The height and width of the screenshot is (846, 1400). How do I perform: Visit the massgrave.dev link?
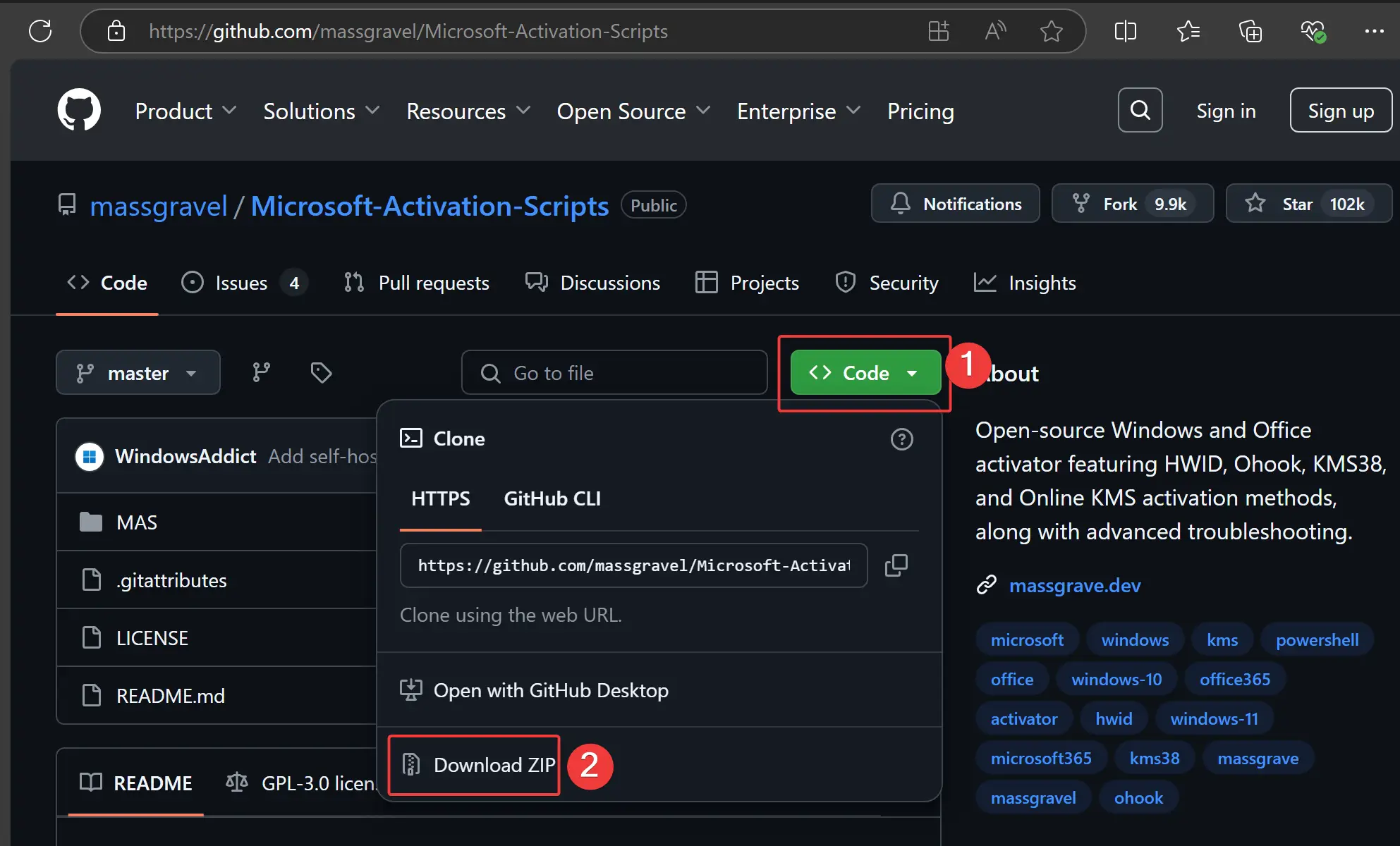click(x=1074, y=585)
